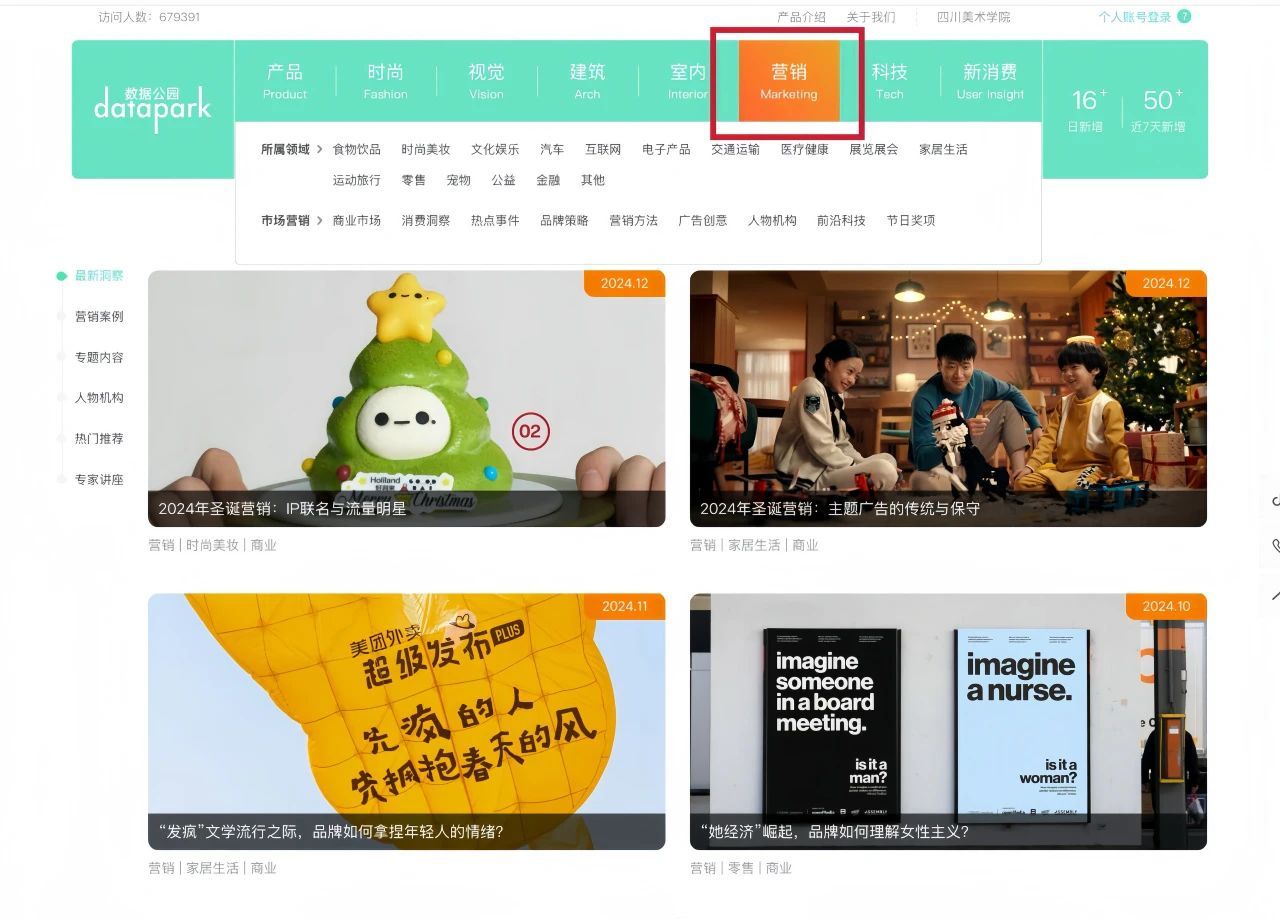Click the 2024.12 date badge on Christmas tree card

[x=624, y=283]
